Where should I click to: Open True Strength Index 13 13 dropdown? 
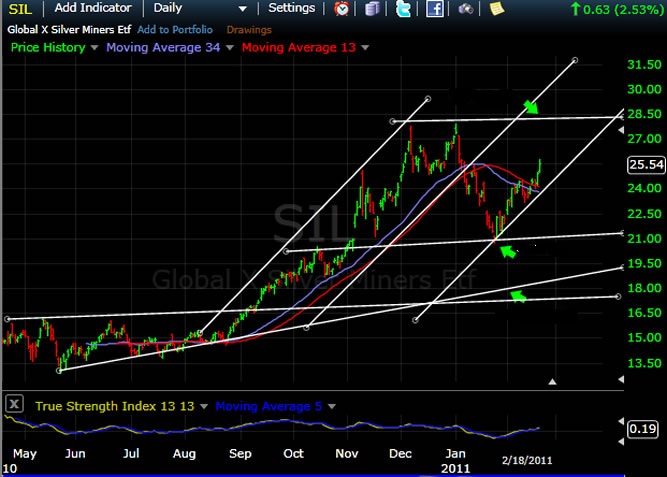(205, 406)
